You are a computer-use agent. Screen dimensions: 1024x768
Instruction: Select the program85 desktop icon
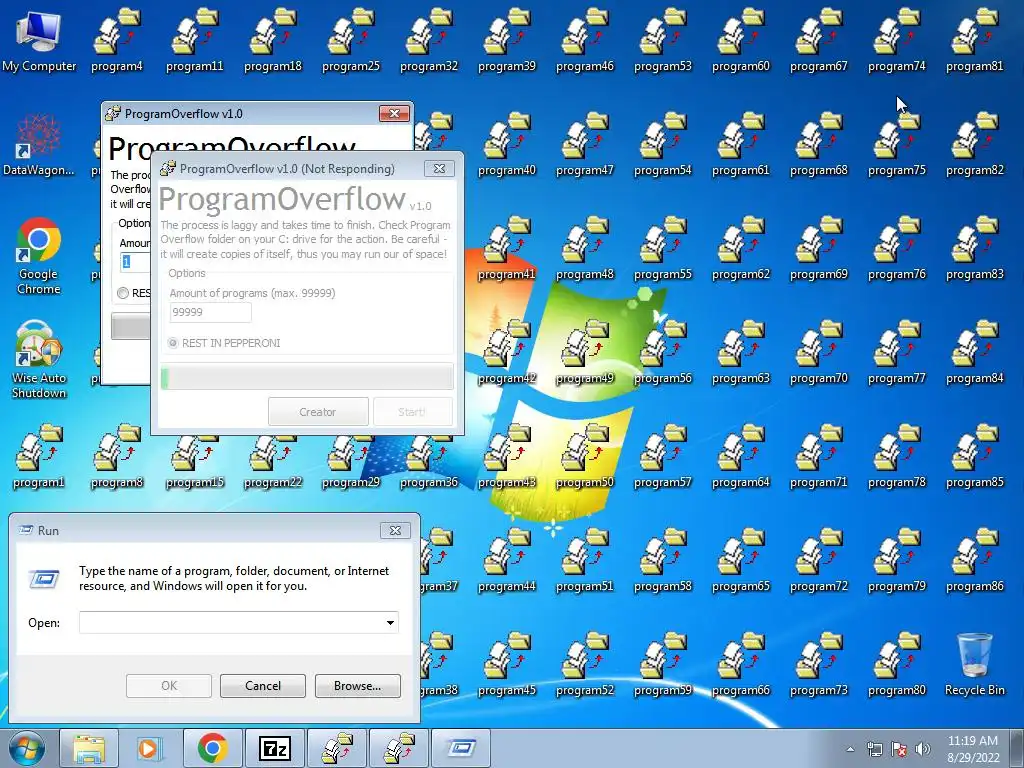[x=974, y=456]
